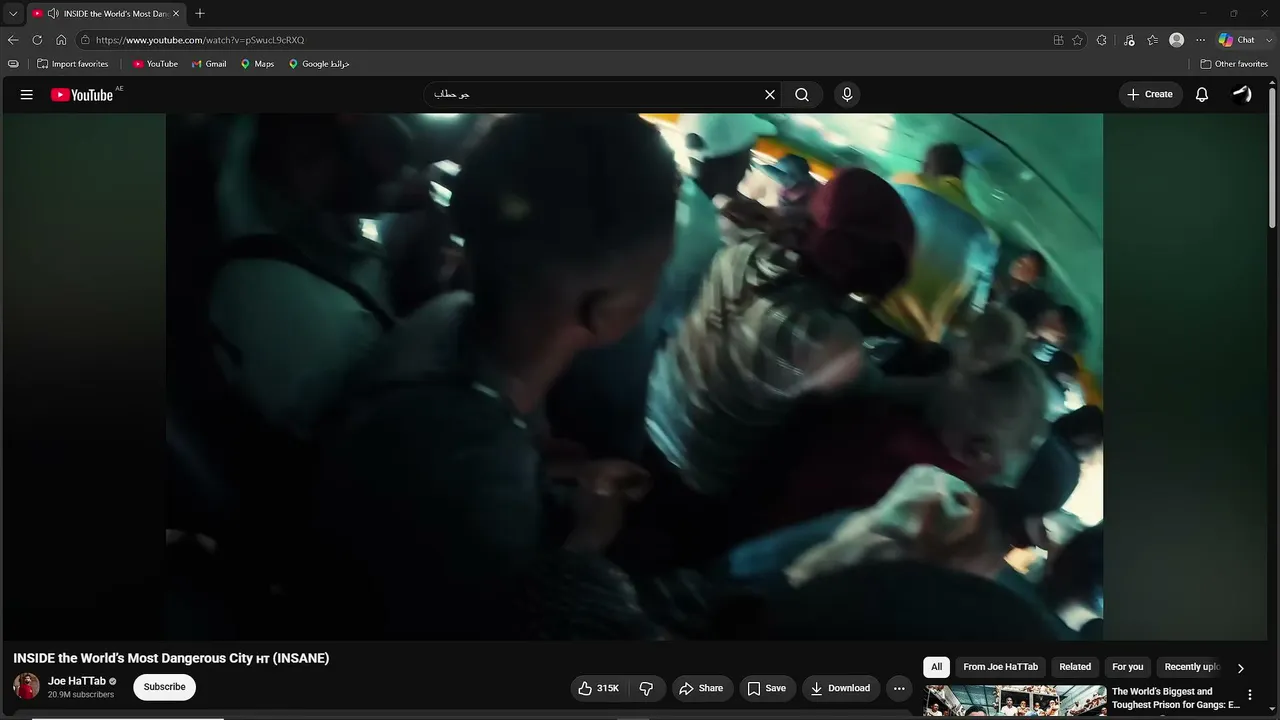This screenshot has width=1280, height=720.
Task: Share this video
Action: click(700, 688)
